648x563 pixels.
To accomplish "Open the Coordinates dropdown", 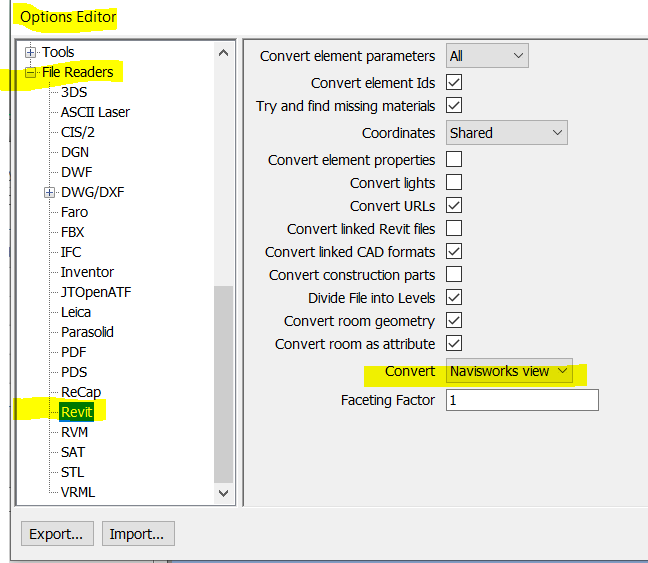I will (506, 132).
